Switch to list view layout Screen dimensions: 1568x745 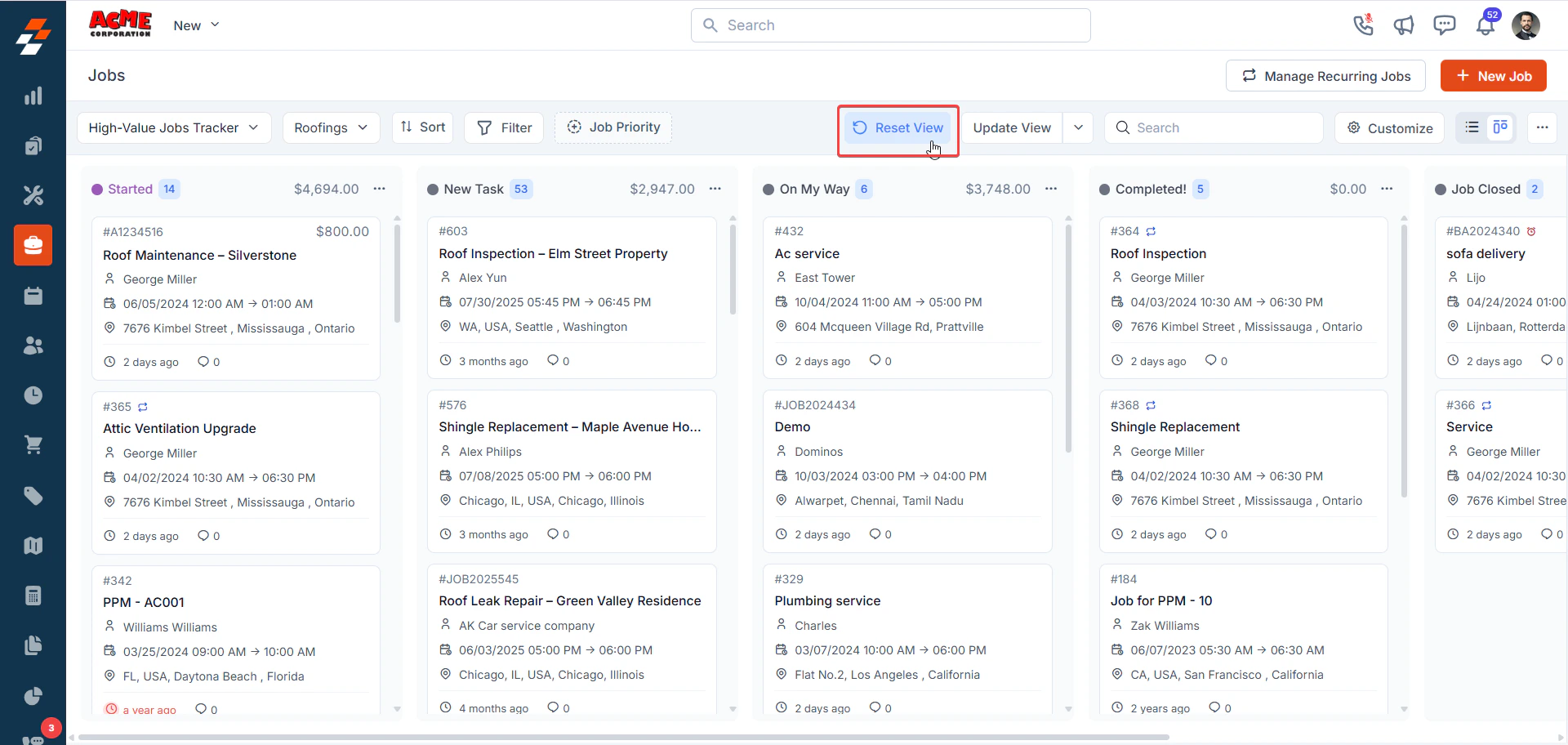pyautogui.click(x=1472, y=127)
